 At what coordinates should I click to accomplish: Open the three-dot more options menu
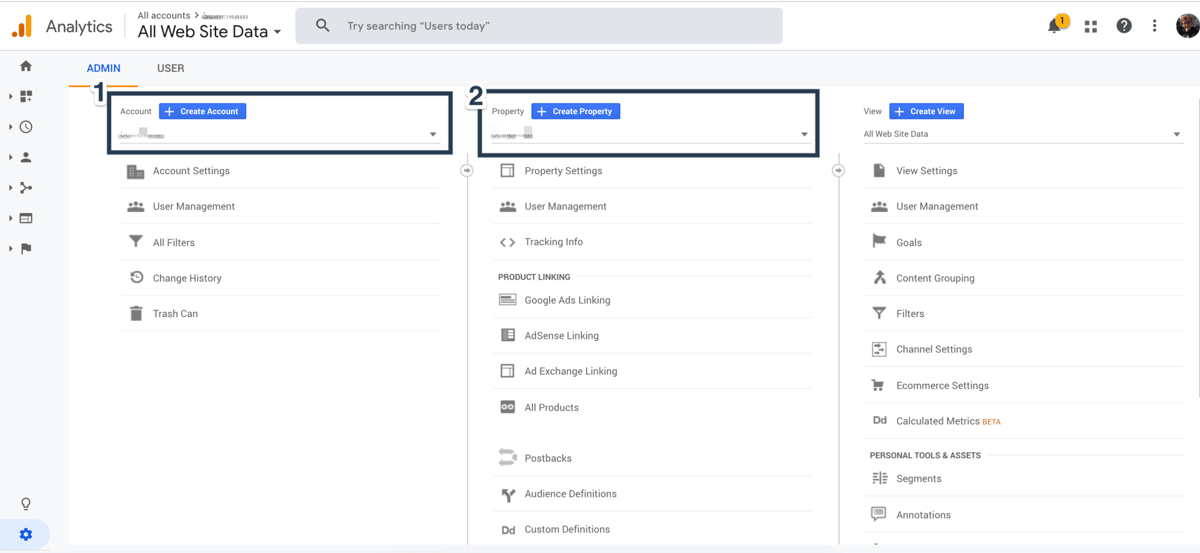point(1154,26)
